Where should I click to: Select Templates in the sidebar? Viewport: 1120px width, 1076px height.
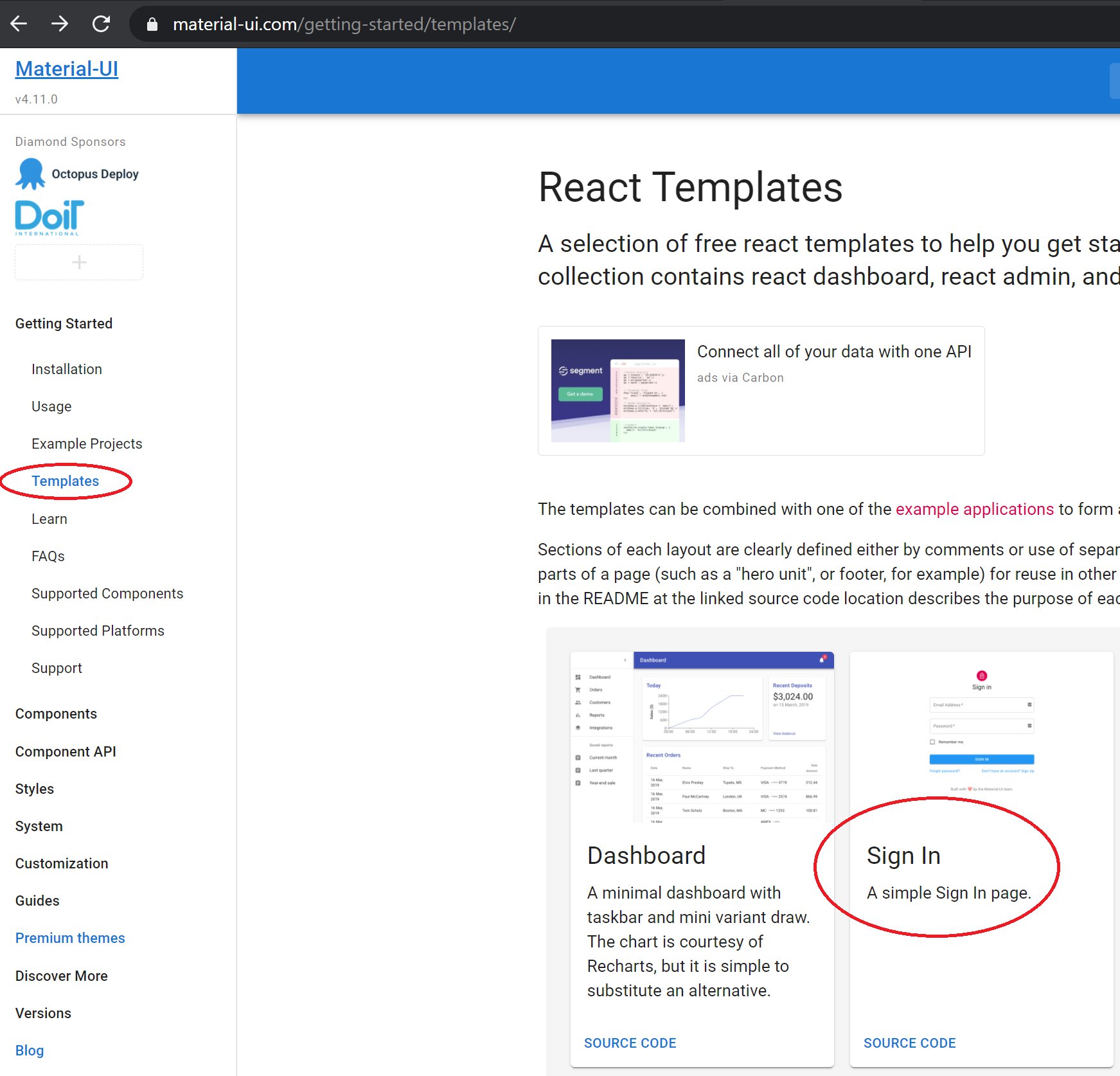pos(65,481)
